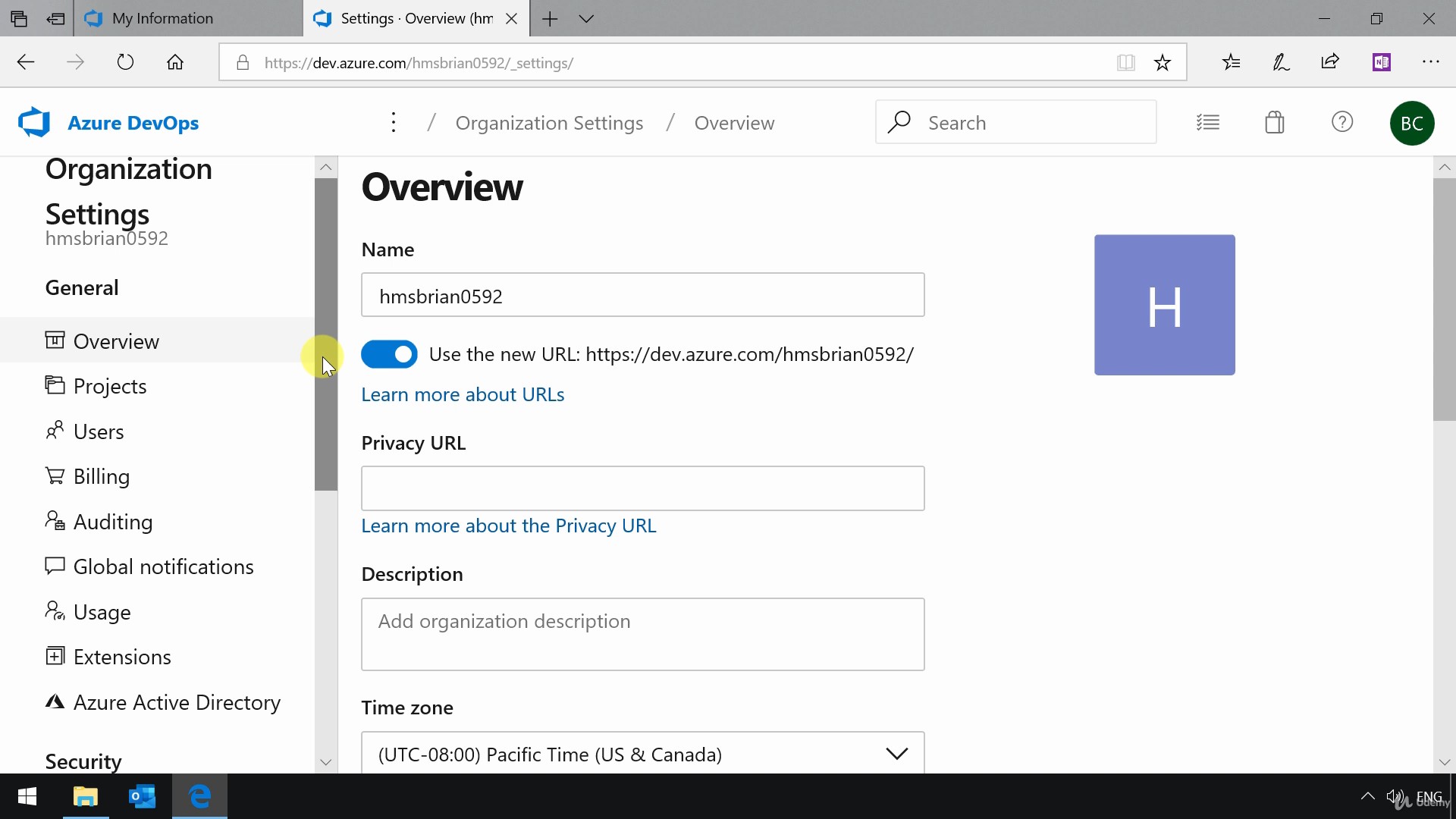Screen dimensions: 1456x819
Task: Follow the Learn more about URLs link
Action: click(463, 394)
